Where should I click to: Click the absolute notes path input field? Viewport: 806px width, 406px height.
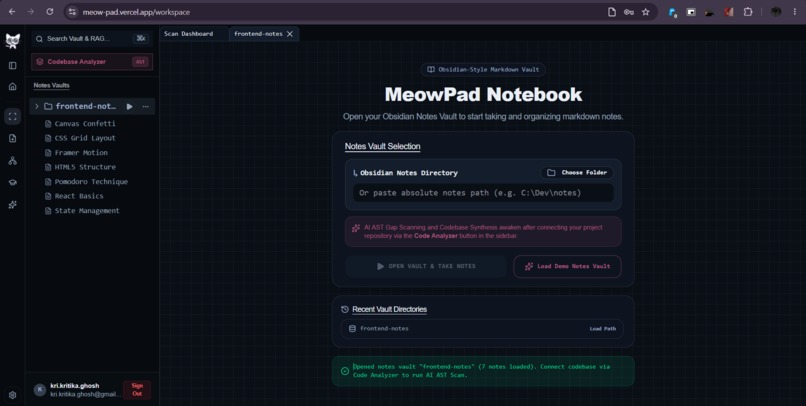[483, 193]
